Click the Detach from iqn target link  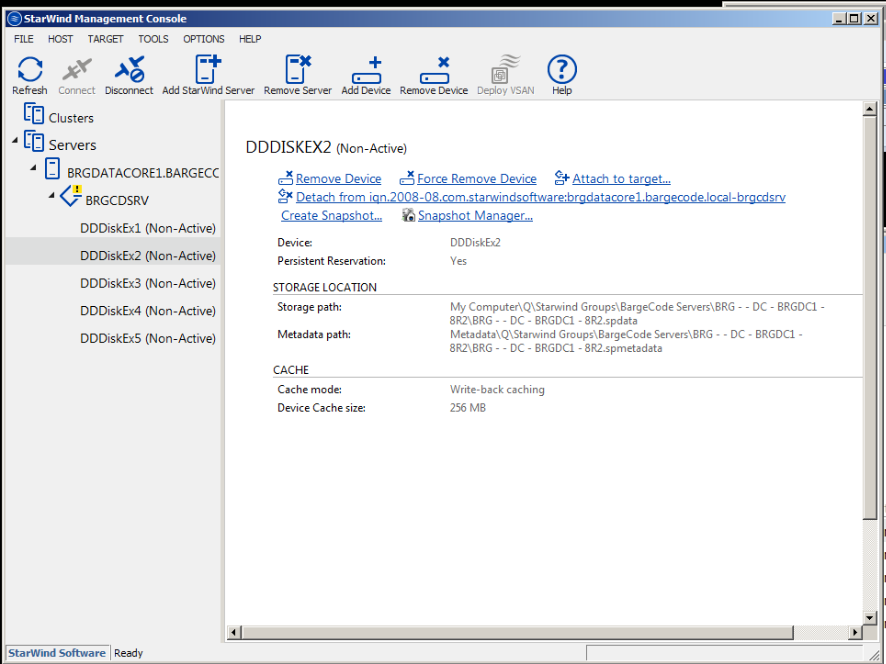tap(541, 197)
